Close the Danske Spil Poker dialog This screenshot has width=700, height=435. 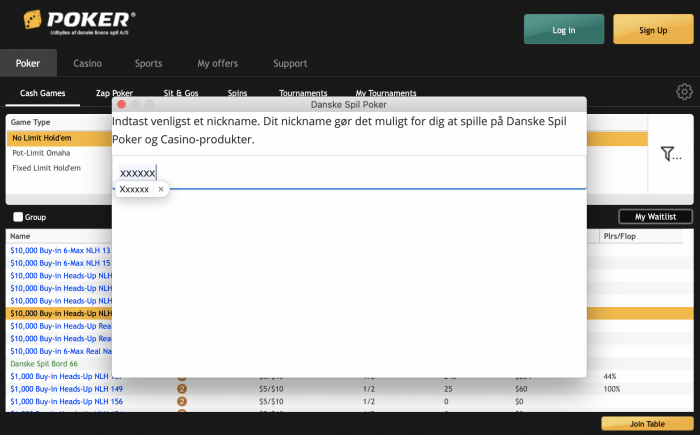121,105
